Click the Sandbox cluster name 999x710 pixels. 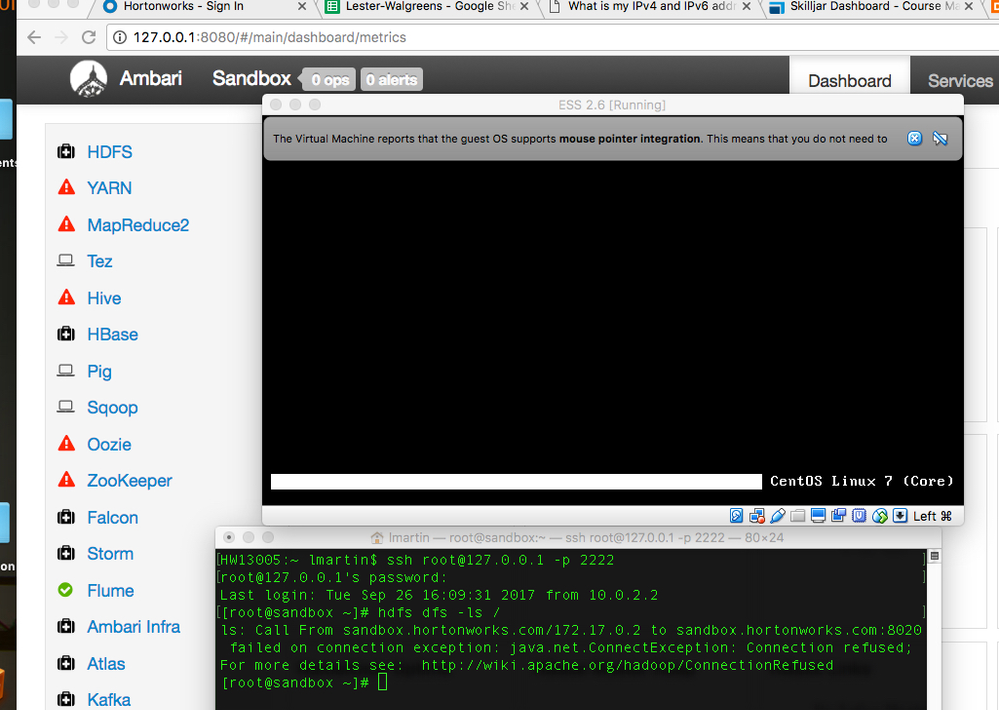(x=252, y=78)
